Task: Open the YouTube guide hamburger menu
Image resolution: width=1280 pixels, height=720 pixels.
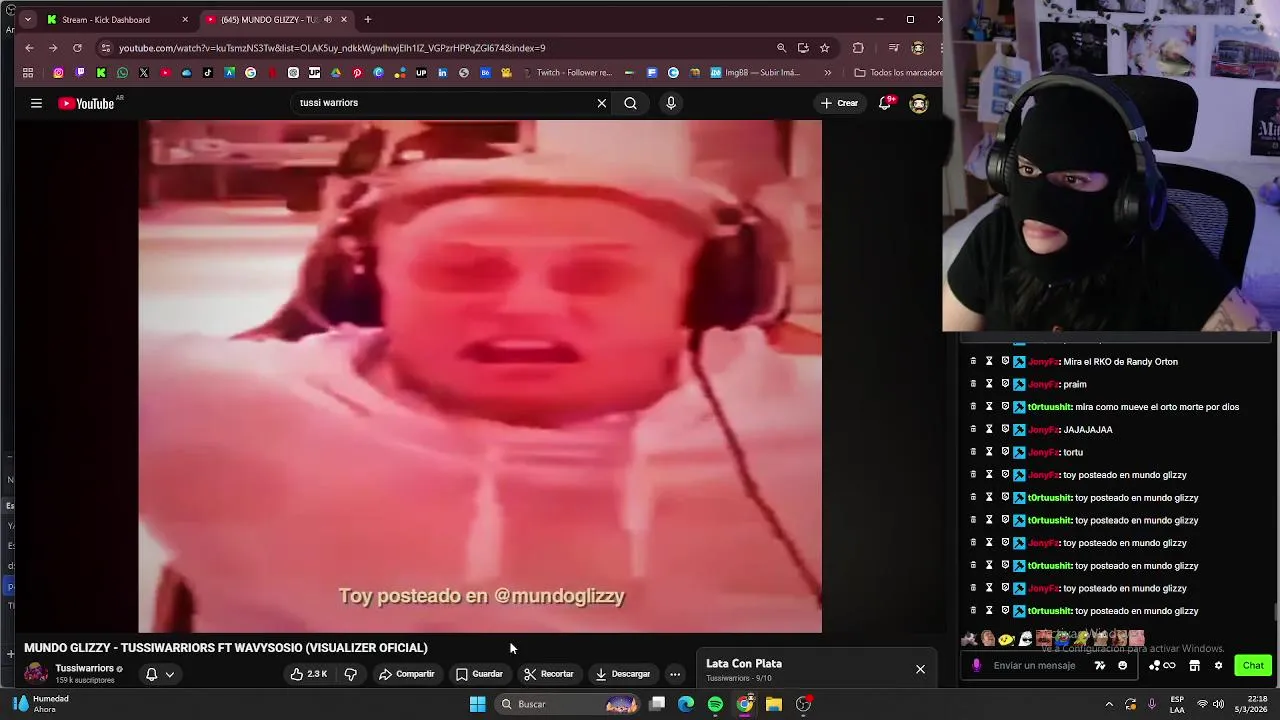Action: point(36,103)
